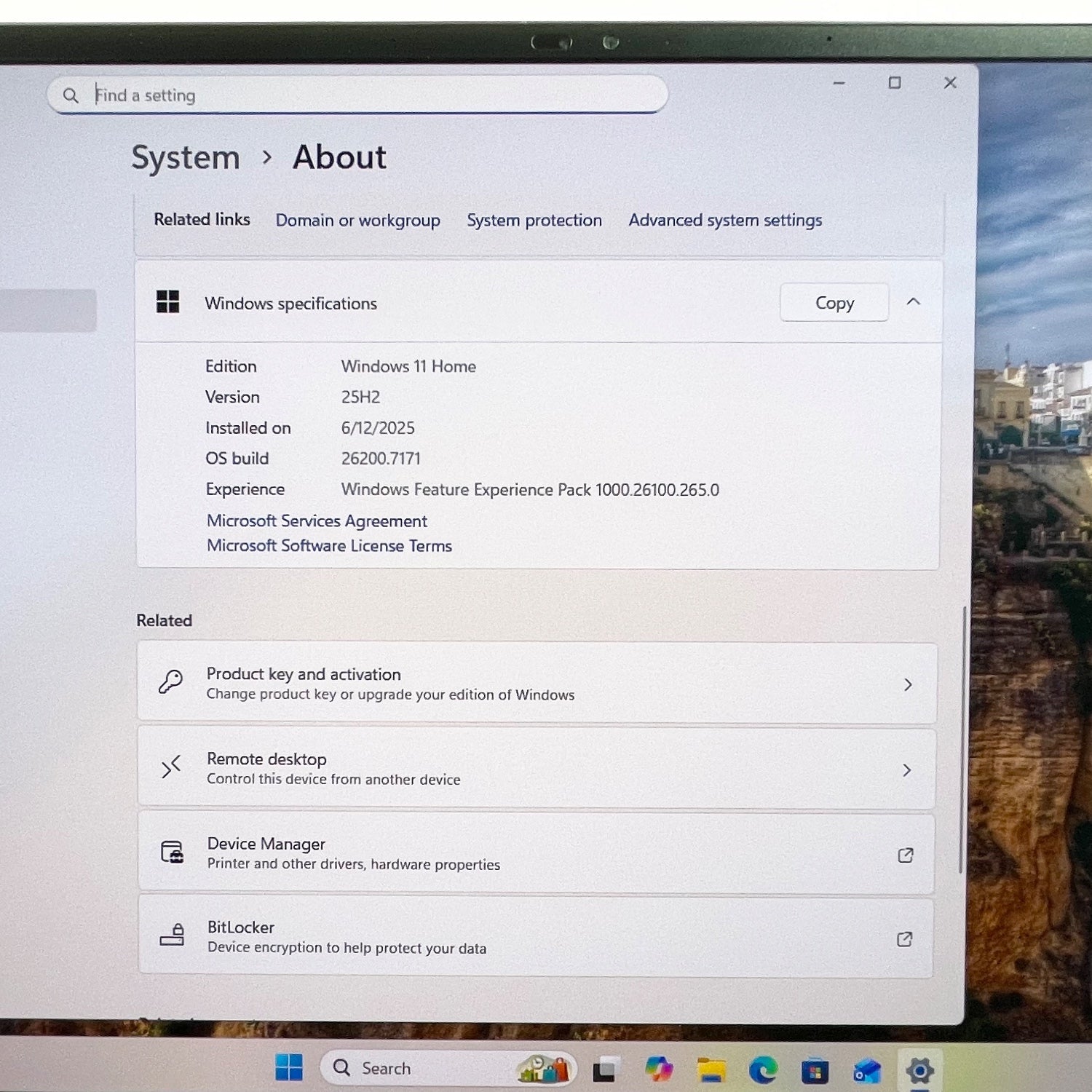
Task: Open Task View from the taskbar
Action: (x=605, y=1069)
